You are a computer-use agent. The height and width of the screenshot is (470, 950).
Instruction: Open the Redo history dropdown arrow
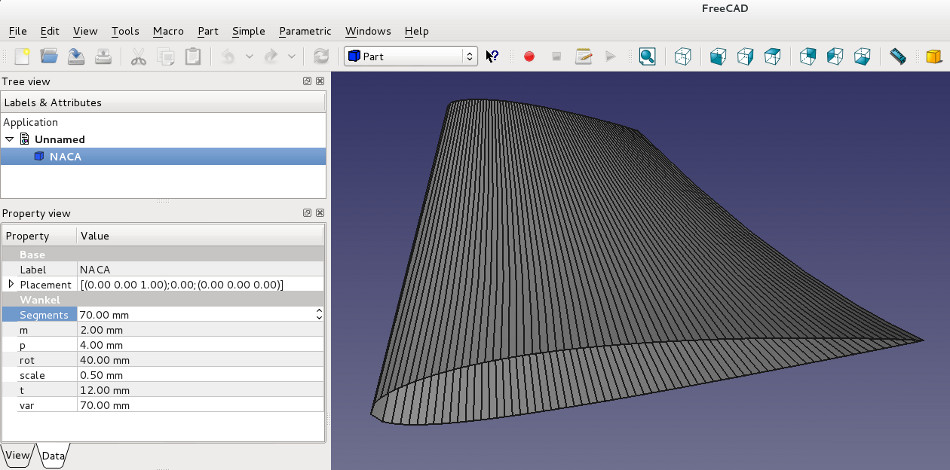(x=291, y=56)
